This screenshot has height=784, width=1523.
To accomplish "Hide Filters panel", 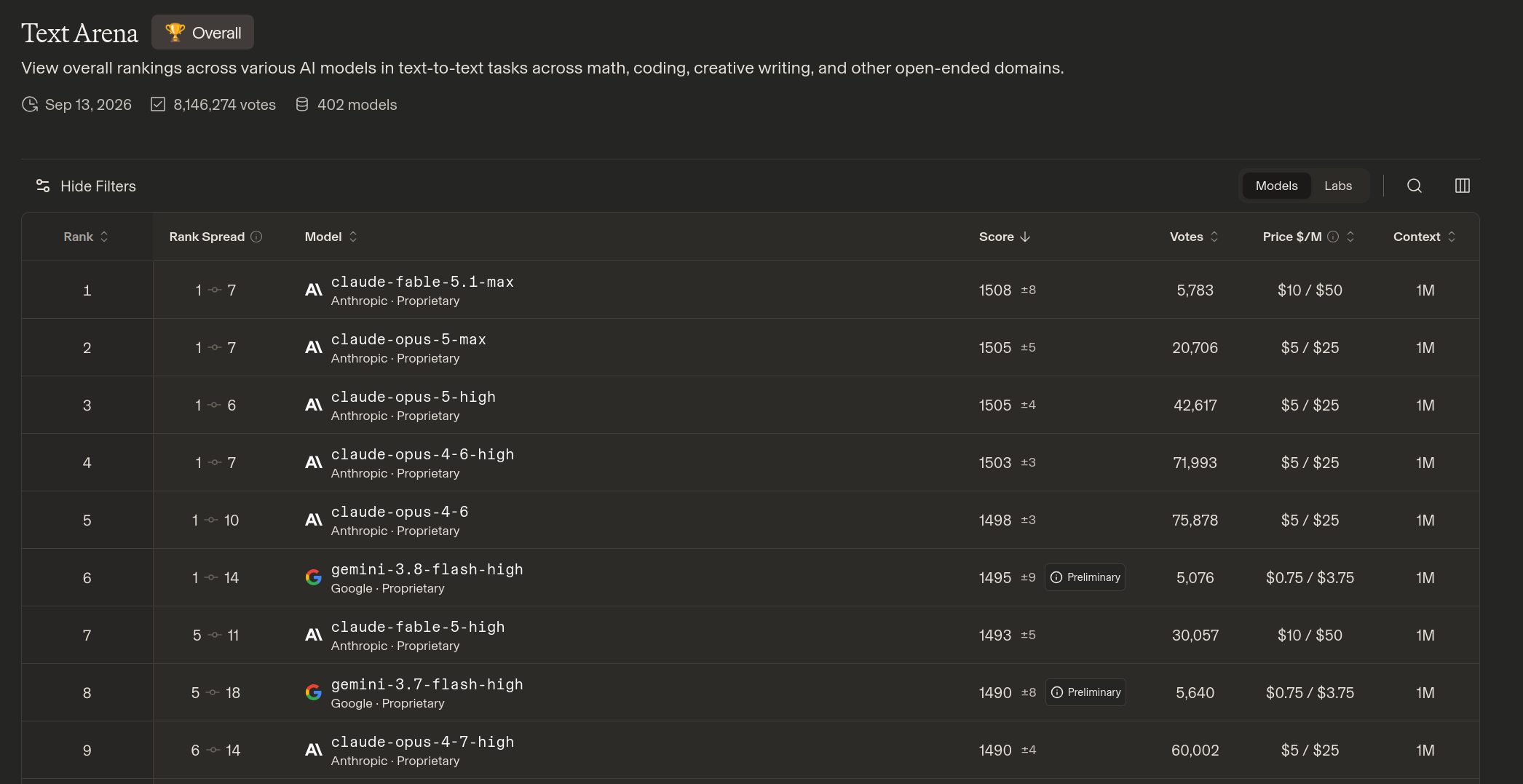I will (x=86, y=186).
